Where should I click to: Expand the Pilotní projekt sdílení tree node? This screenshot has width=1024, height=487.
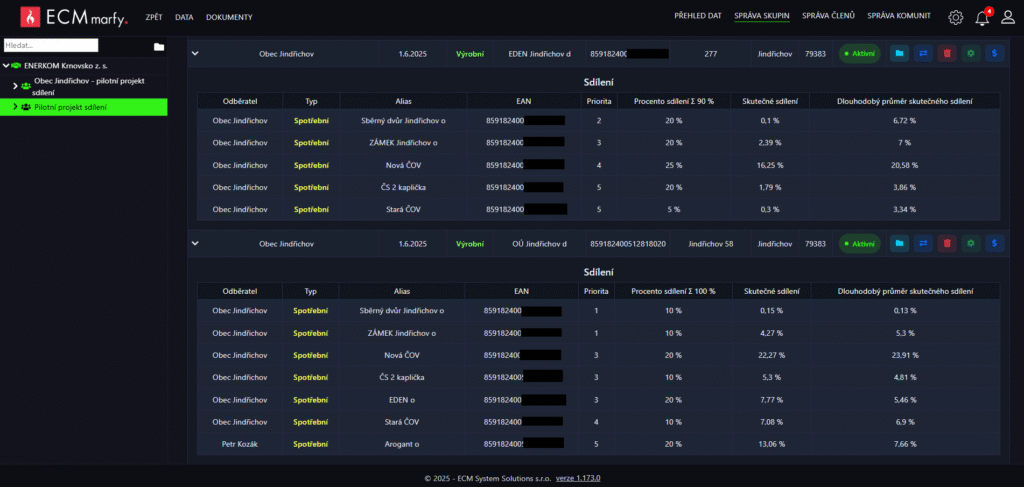click(x=14, y=107)
